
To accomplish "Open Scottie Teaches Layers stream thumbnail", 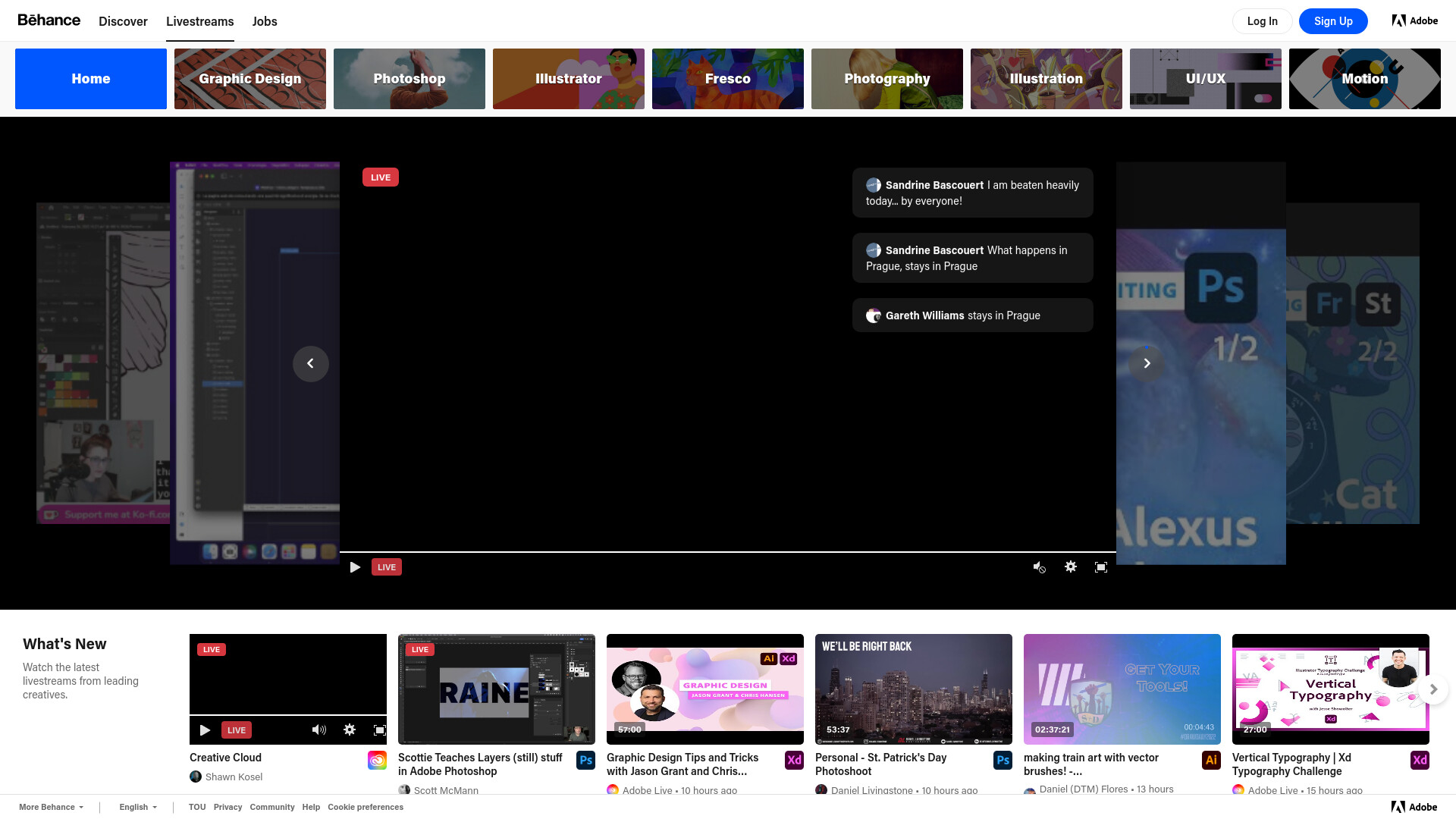I will [x=497, y=689].
